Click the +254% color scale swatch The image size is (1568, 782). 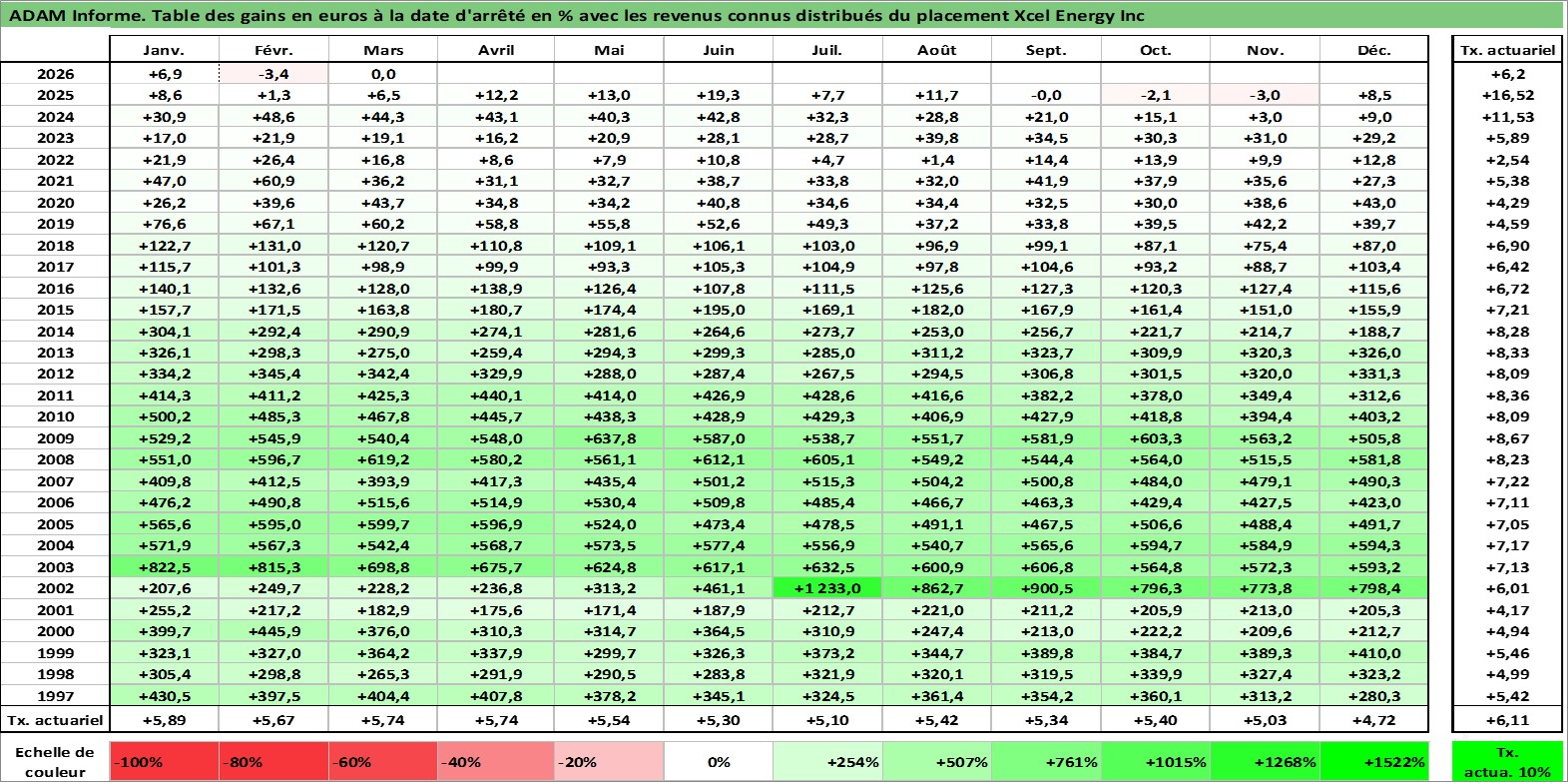[827, 762]
